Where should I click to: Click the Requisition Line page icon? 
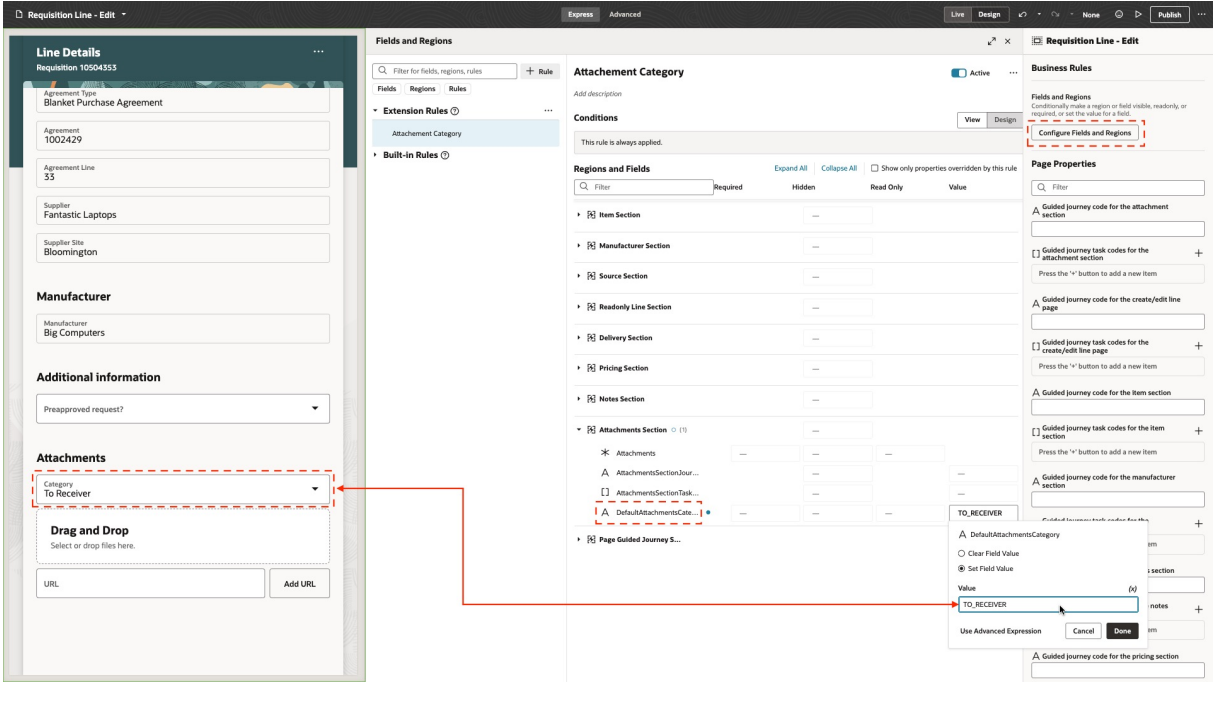click(x=1037, y=41)
